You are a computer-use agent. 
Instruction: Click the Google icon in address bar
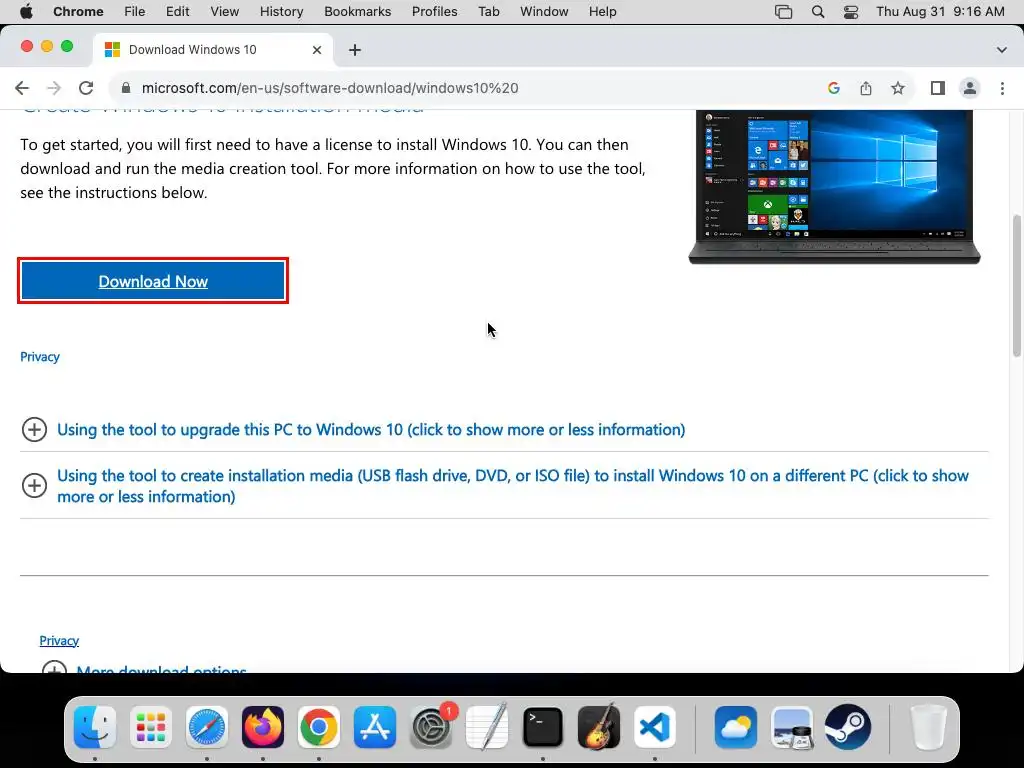[x=833, y=88]
